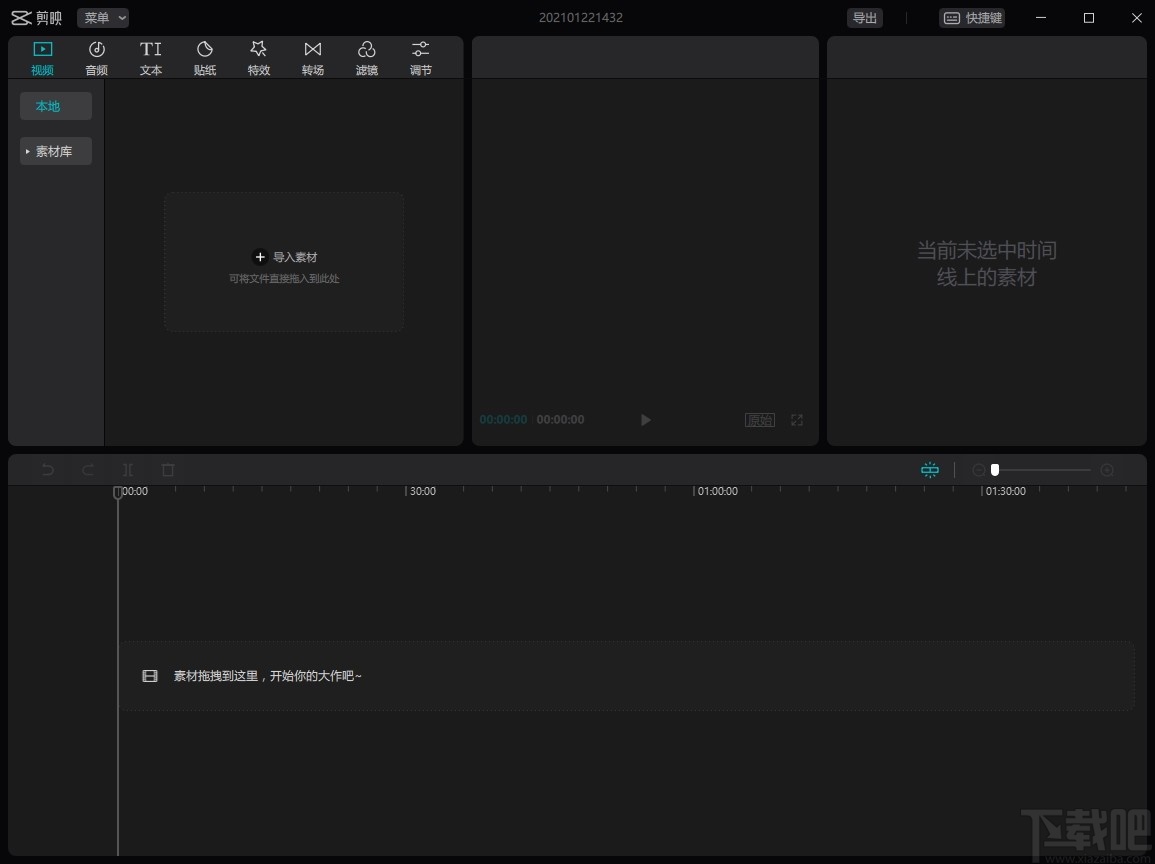Click the 导出 export button
Screen dimensions: 1155x864
pos(864,17)
